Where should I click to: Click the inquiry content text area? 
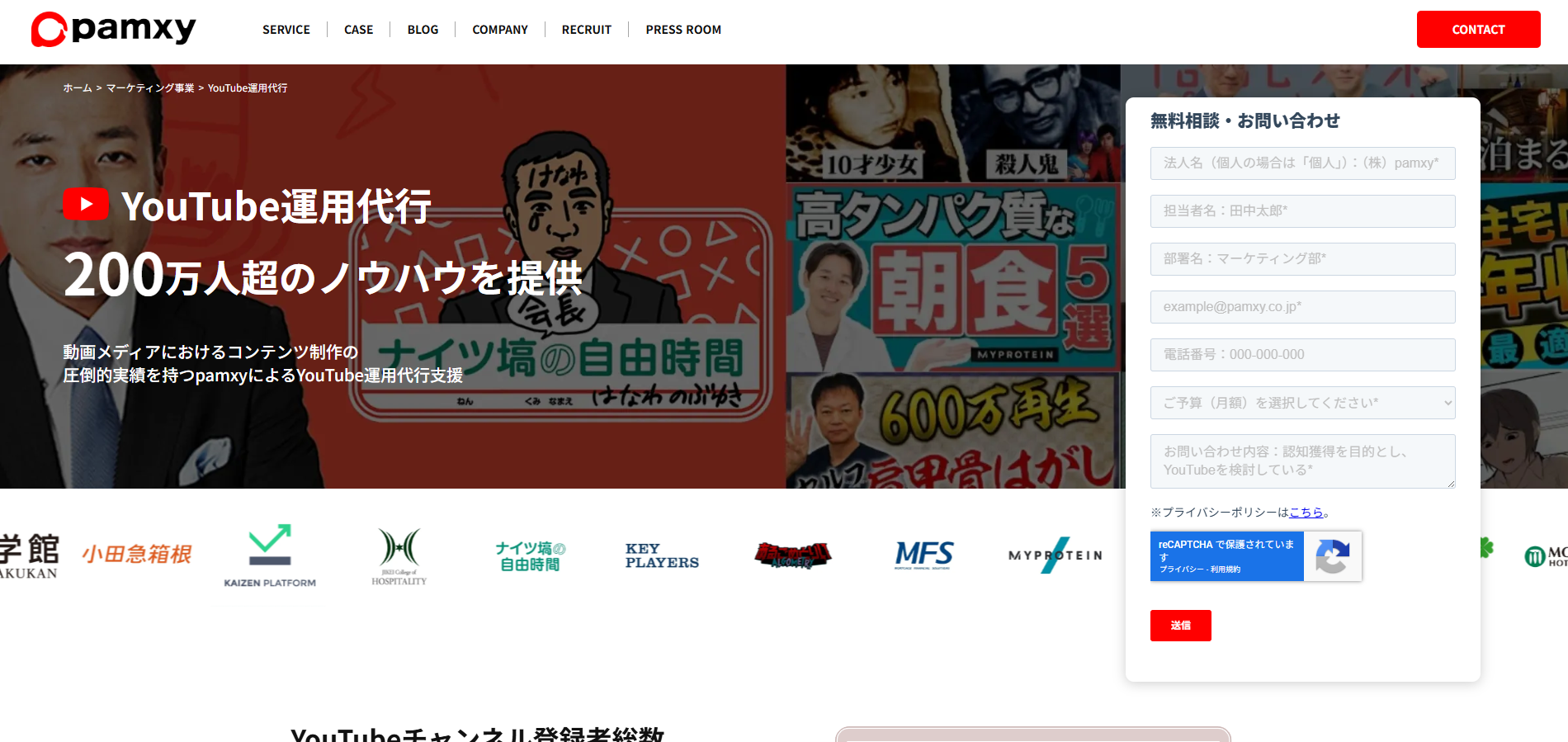coord(1302,461)
